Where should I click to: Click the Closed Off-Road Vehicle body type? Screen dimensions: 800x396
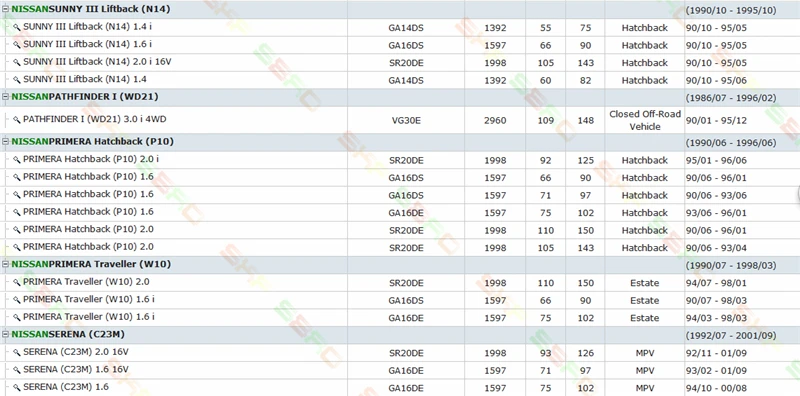[x=645, y=120]
